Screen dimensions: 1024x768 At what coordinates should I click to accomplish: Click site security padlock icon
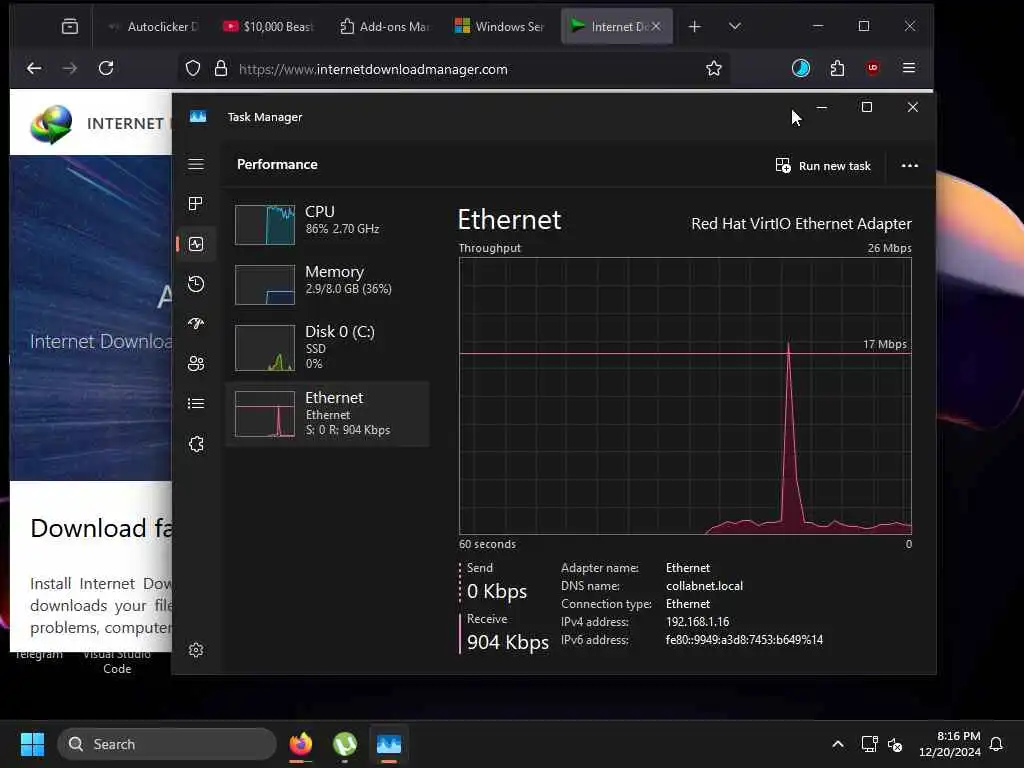[221, 69]
